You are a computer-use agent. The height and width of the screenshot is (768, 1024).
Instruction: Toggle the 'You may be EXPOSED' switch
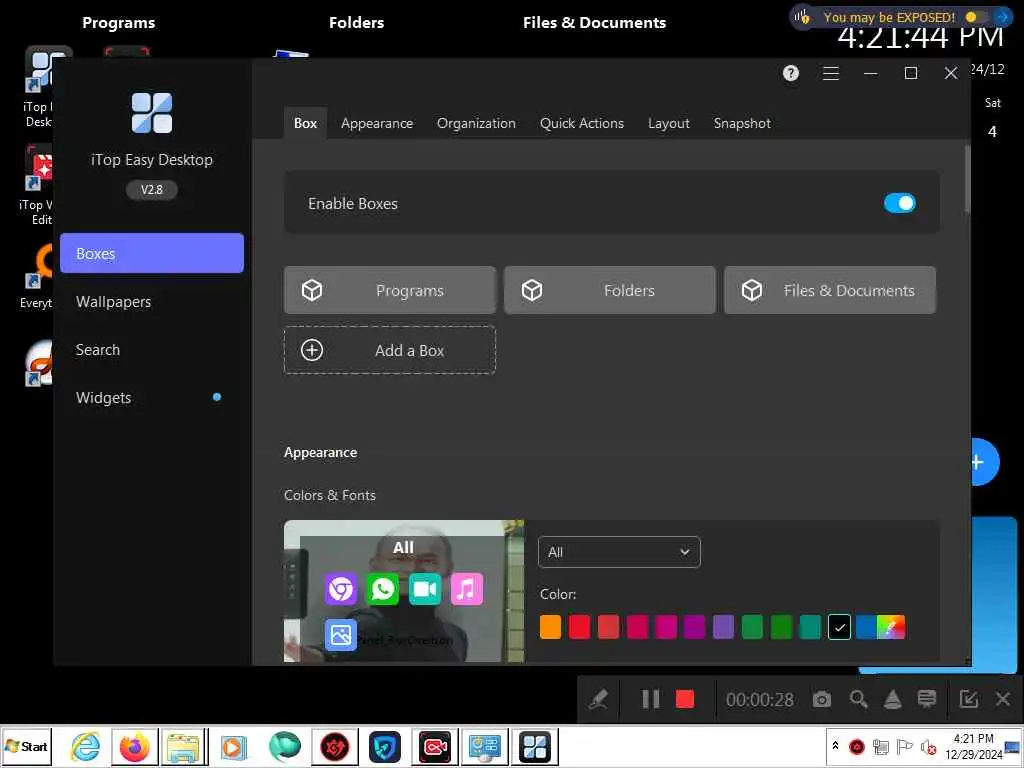[x=977, y=17]
